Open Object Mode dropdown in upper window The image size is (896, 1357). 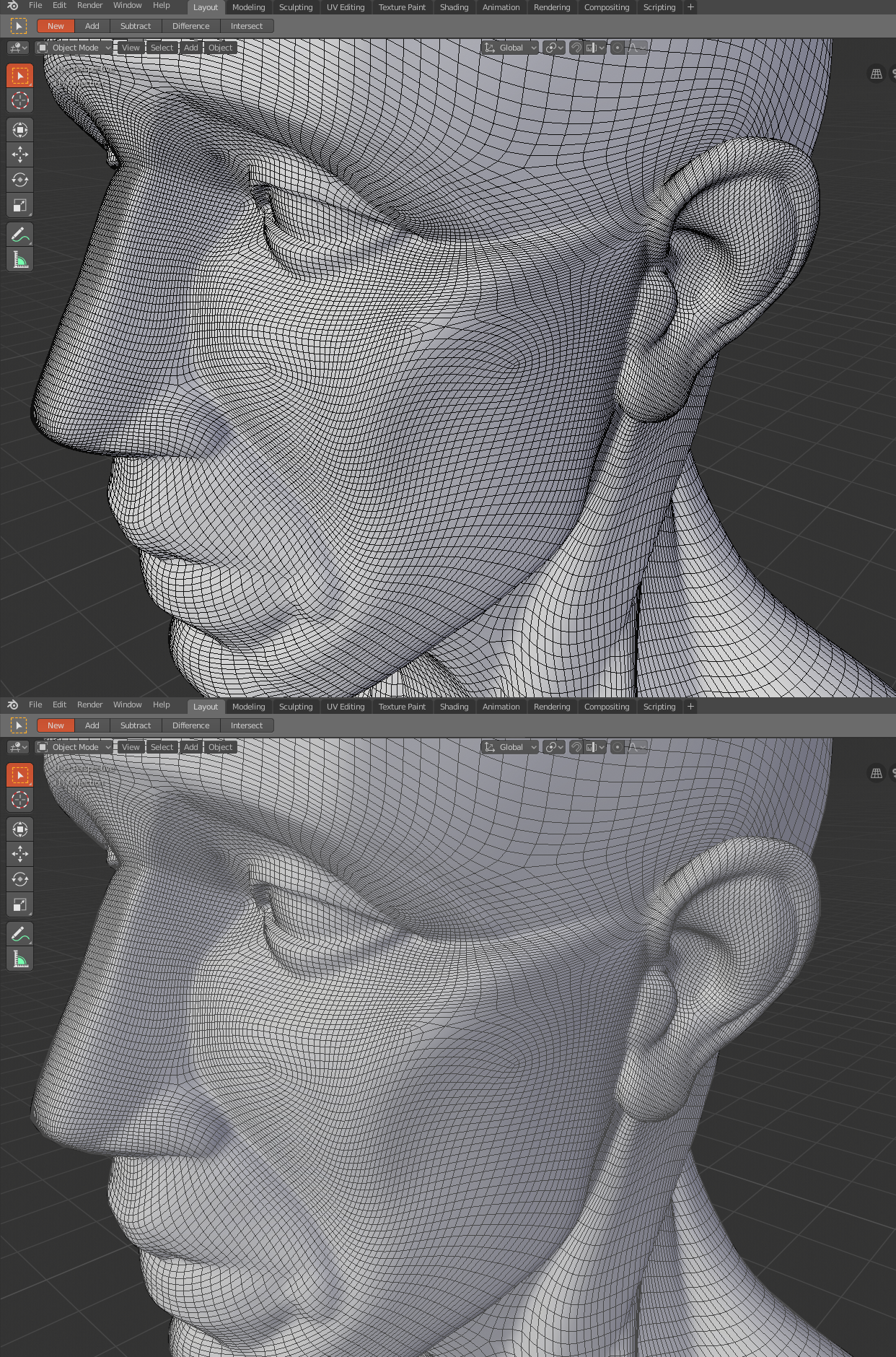tap(74, 48)
